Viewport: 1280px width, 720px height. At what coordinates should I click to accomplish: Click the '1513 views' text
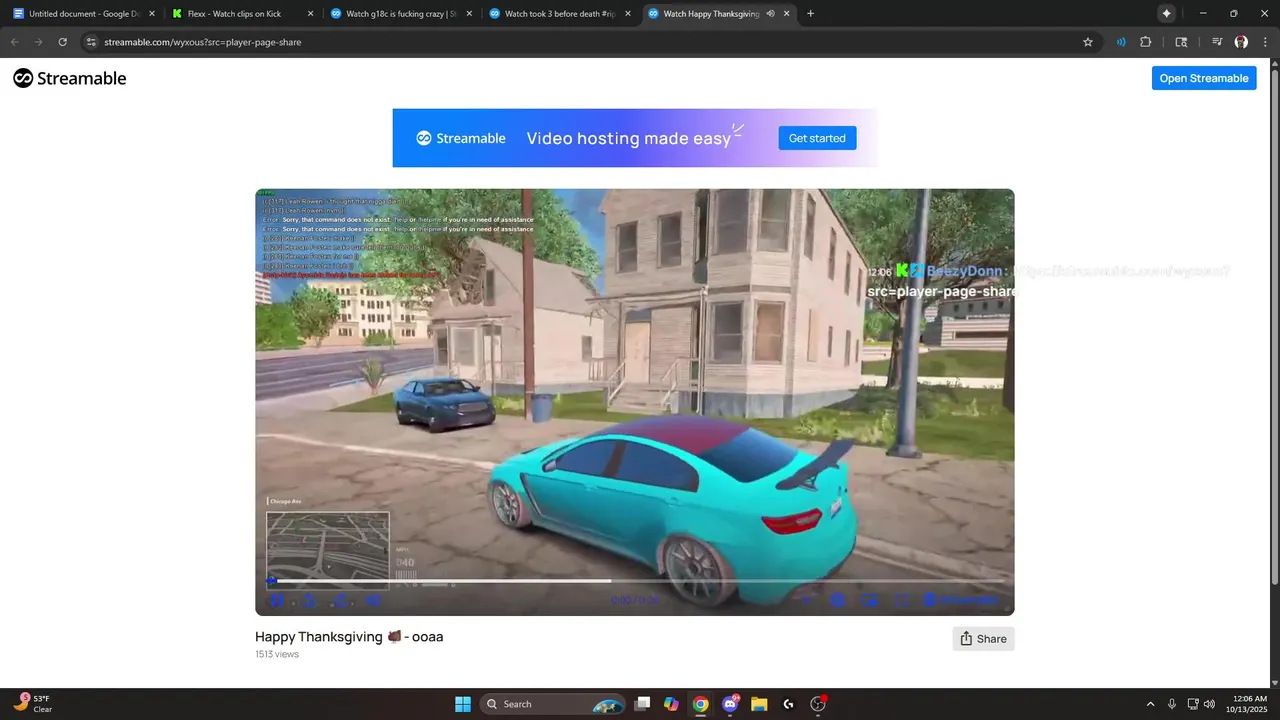click(277, 654)
